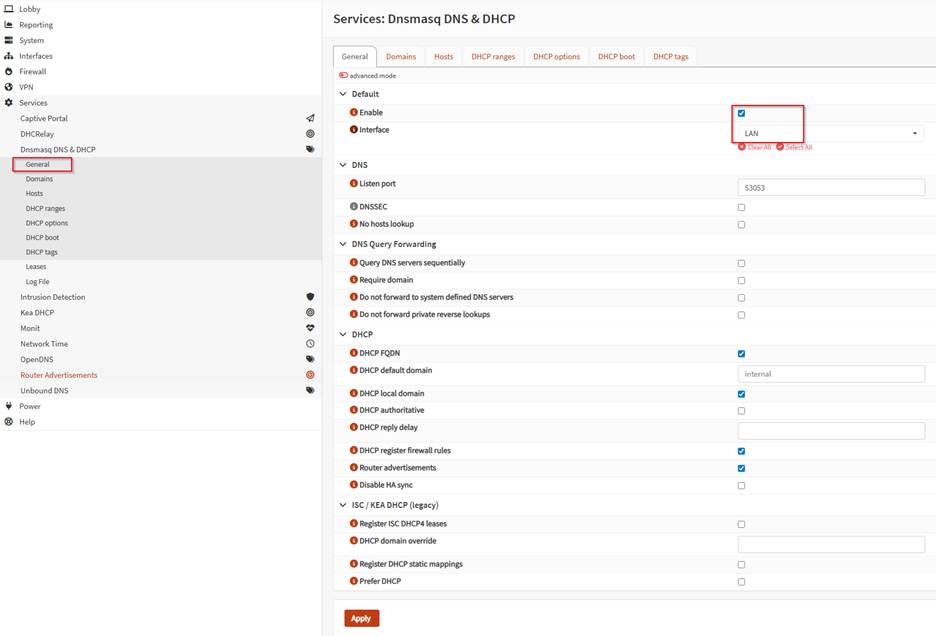Click the Firewall flame icon in sidebar

pyautogui.click(x=9, y=72)
